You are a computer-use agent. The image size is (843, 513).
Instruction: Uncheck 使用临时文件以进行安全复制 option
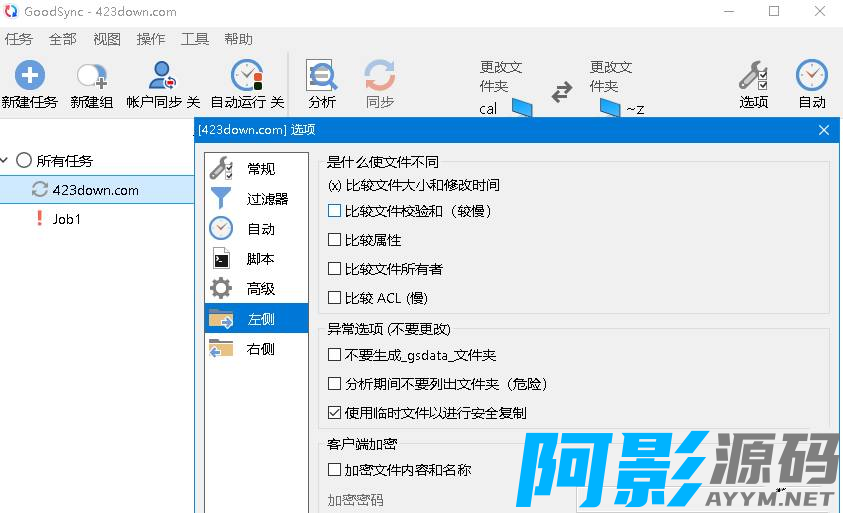pyautogui.click(x=334, y=412)
